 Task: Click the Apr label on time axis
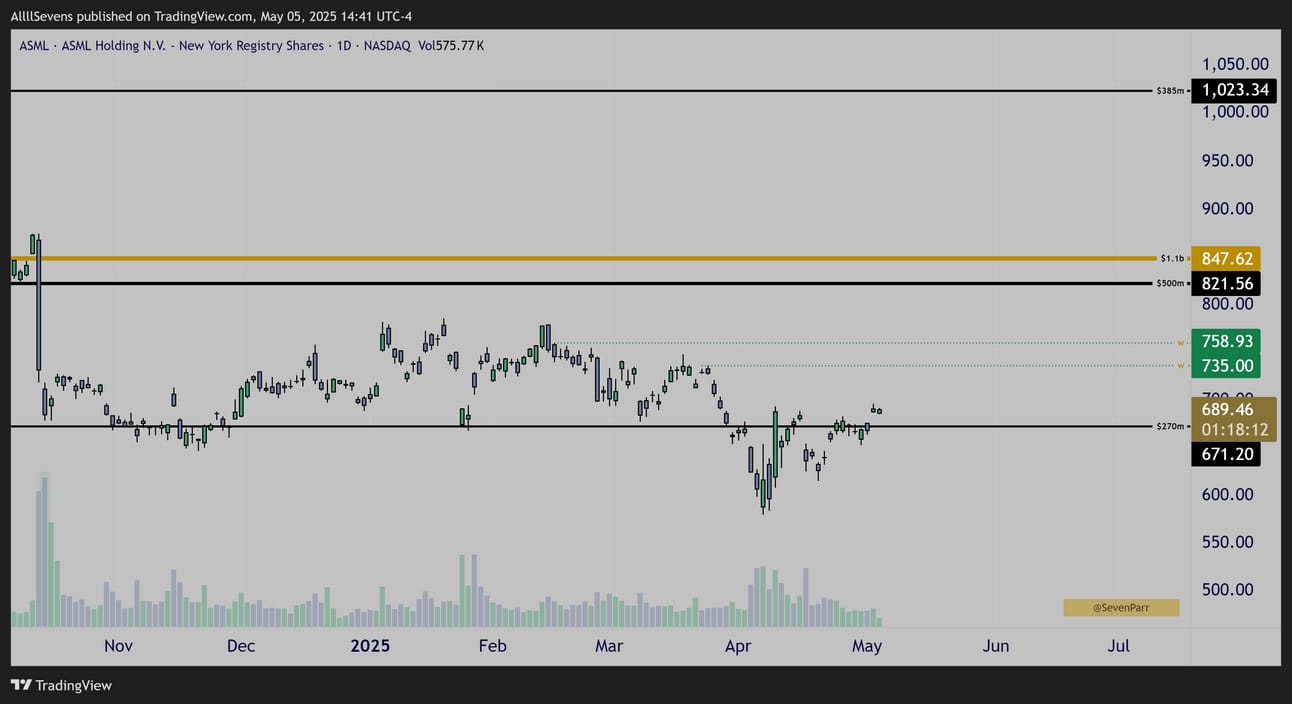[737, 646]
